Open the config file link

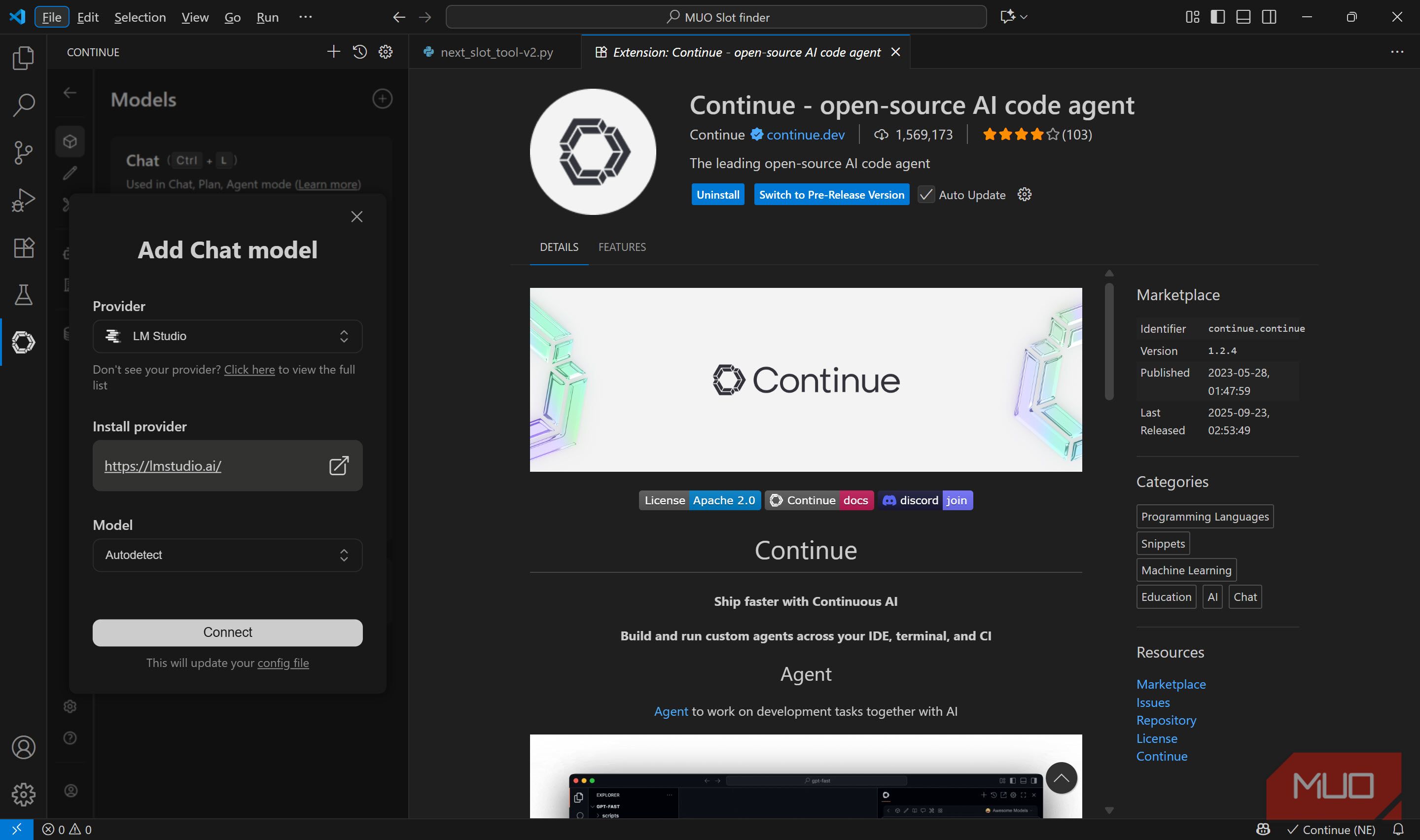tap(283, 663)
